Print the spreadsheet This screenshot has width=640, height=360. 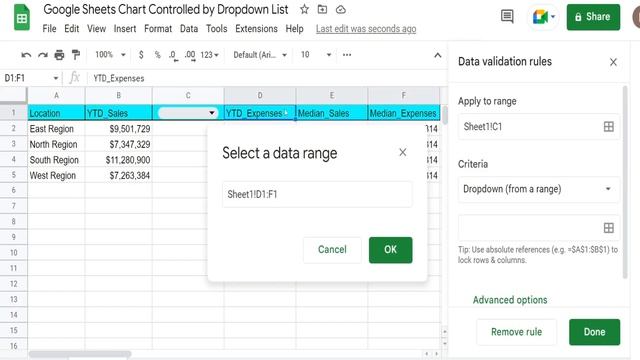pyautogui.click(x=59, y=55)
